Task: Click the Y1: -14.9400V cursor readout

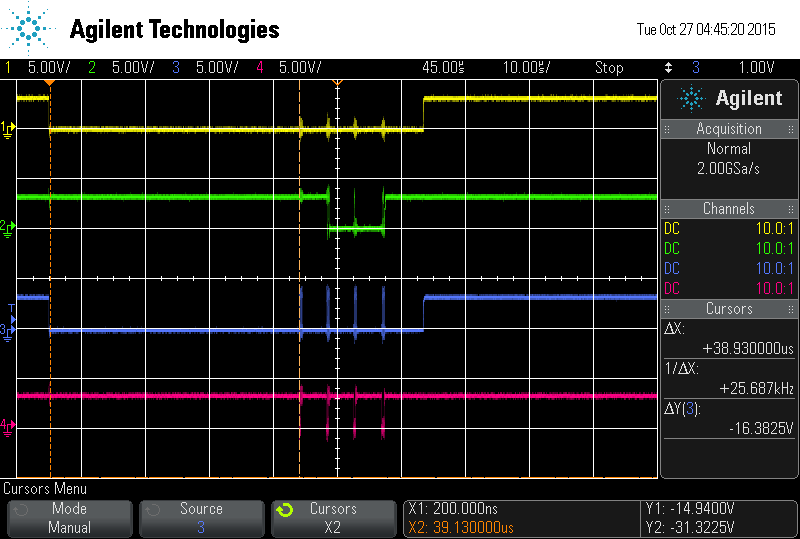Action: 690,509
